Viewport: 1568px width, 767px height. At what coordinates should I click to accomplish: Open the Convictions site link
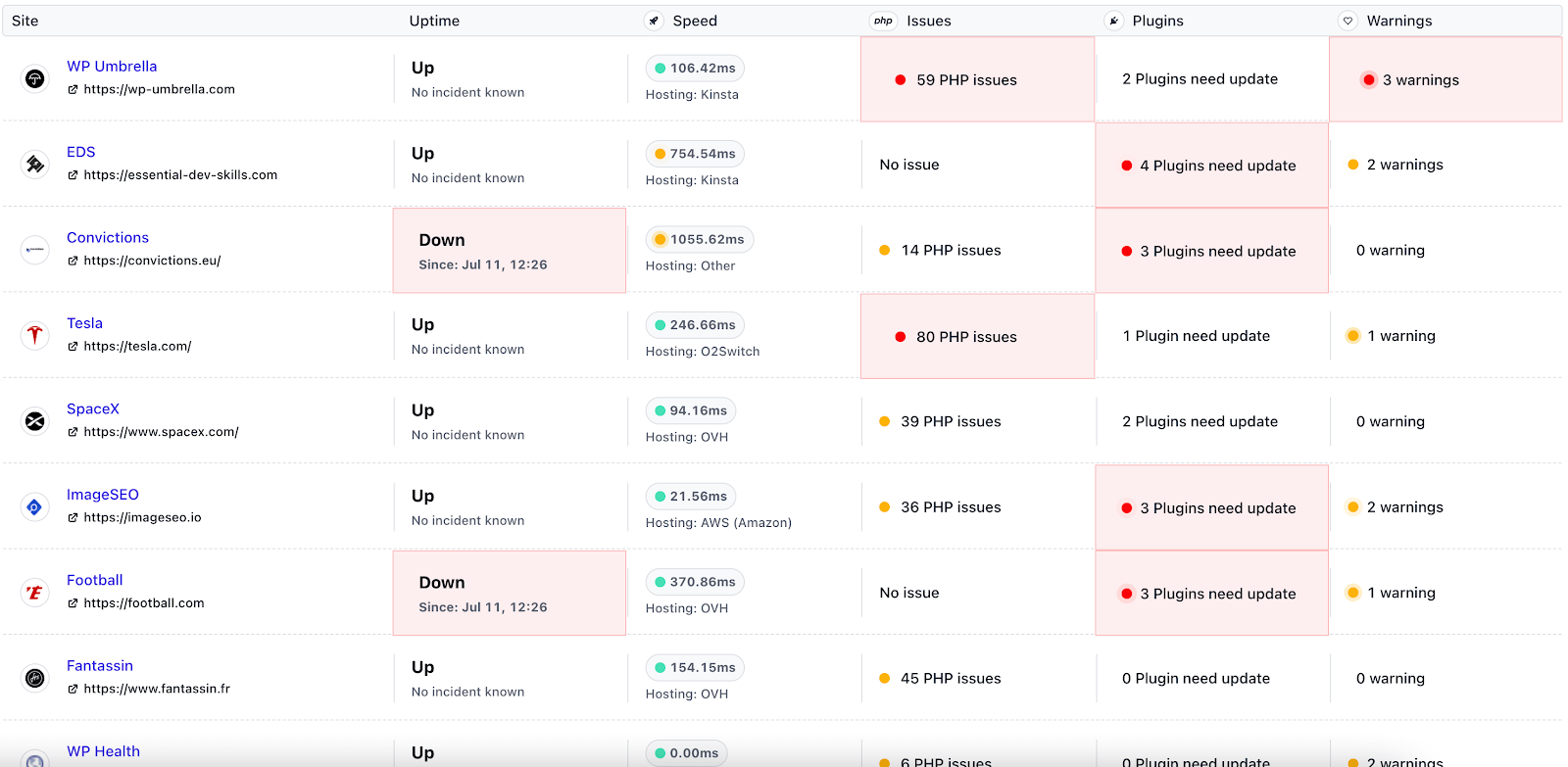(108, 237)
